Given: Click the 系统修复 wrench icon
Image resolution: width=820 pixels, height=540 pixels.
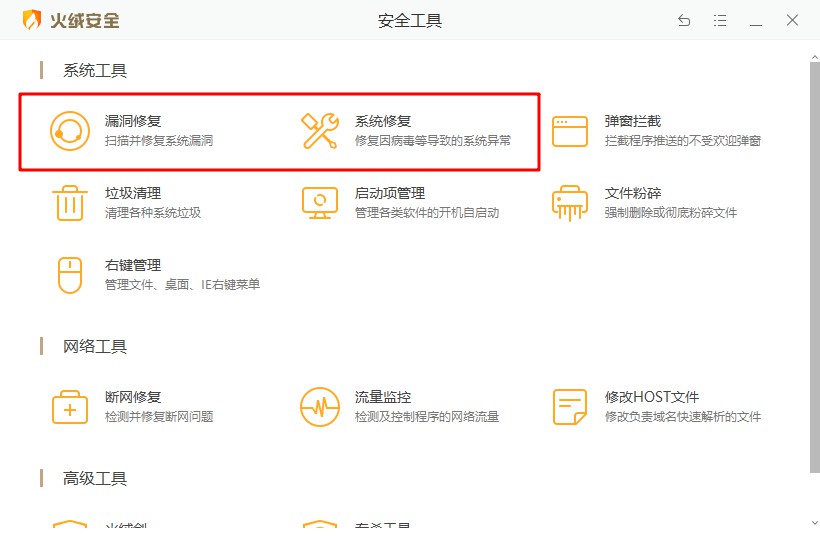Looking at the screenshot, I should (x=320, y=131).
